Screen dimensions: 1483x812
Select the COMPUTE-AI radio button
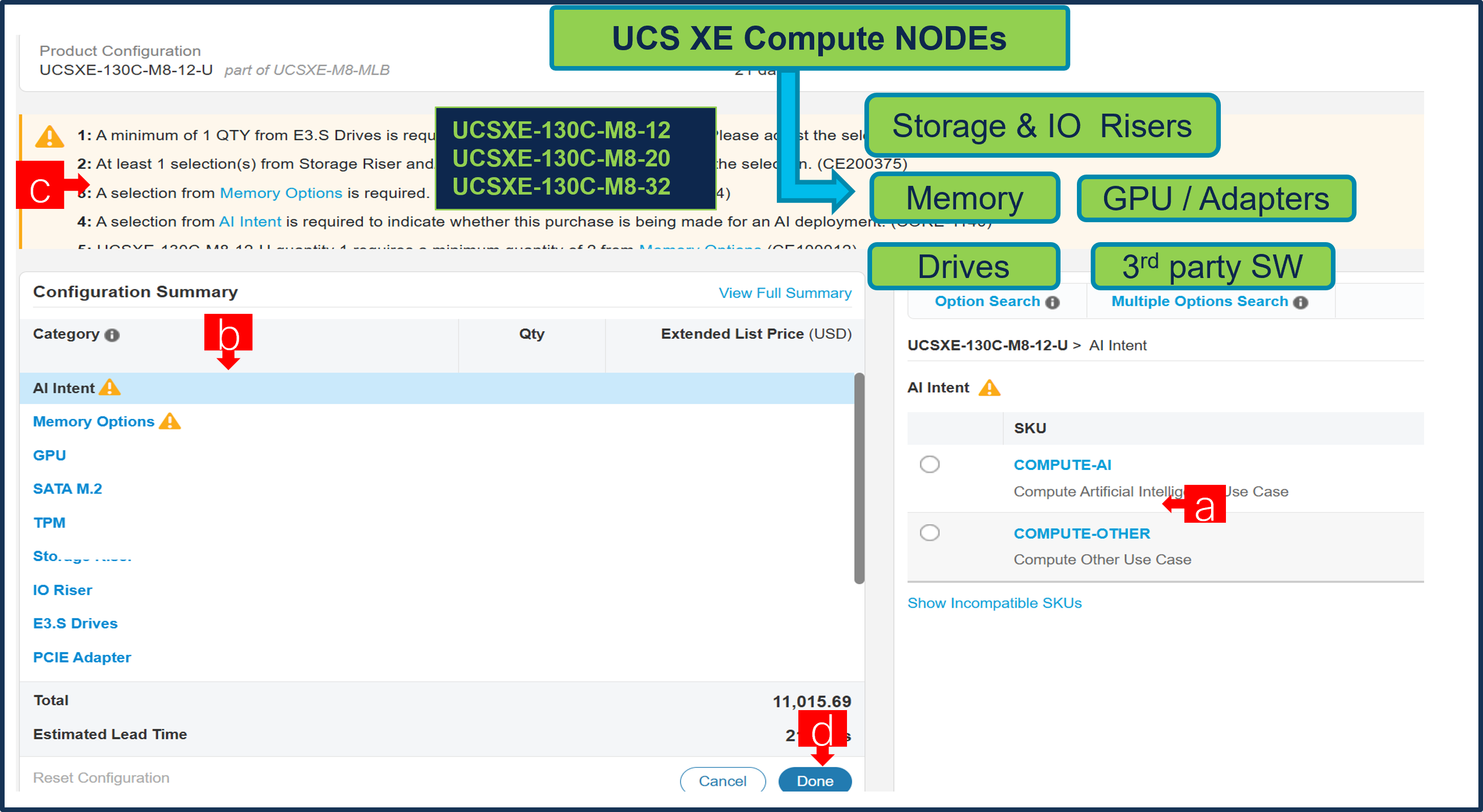930,464
